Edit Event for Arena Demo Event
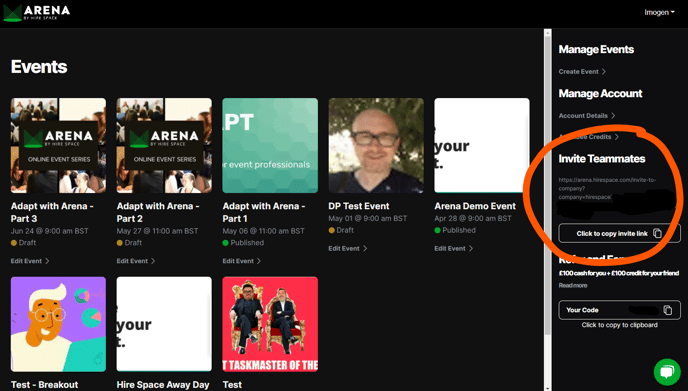Screen dimensions: 688x391 point(453,248)
